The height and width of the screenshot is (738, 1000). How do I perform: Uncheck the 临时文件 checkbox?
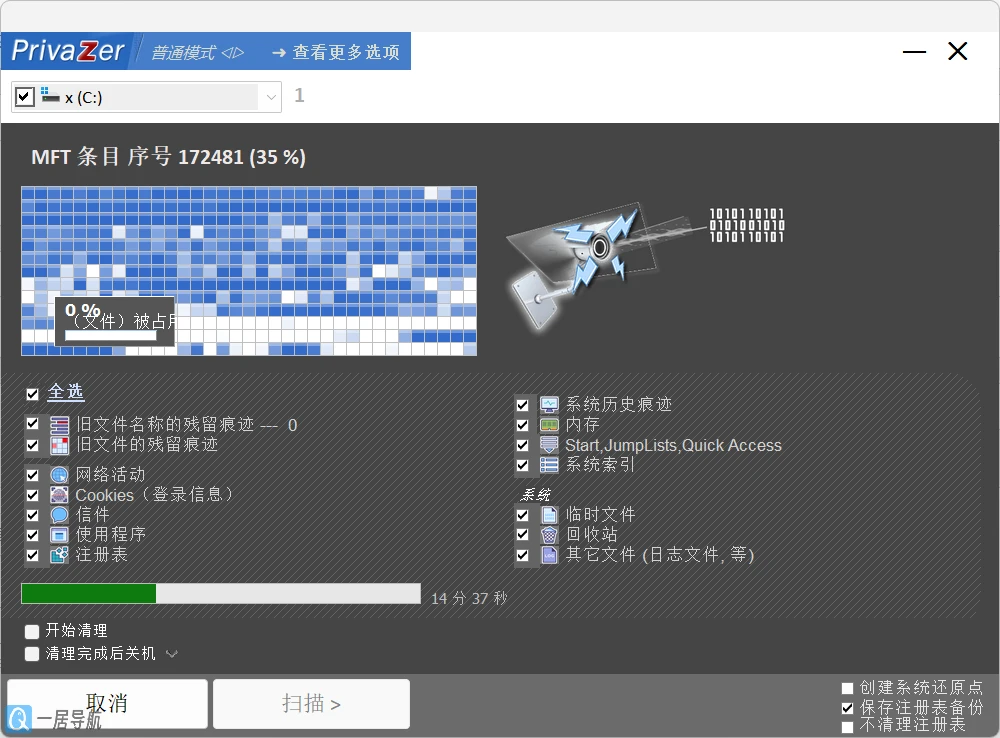[523, 515]
